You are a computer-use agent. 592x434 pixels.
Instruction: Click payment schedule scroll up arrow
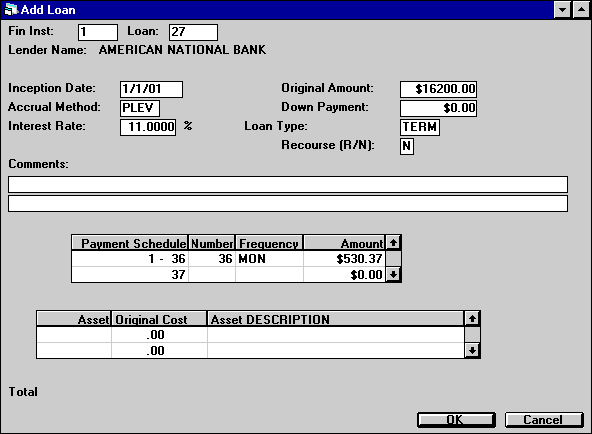tap(393, 243)
